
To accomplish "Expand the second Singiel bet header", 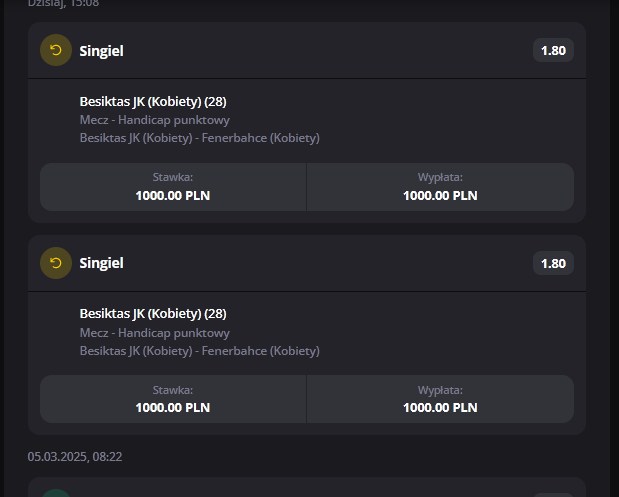I will 307,263.
